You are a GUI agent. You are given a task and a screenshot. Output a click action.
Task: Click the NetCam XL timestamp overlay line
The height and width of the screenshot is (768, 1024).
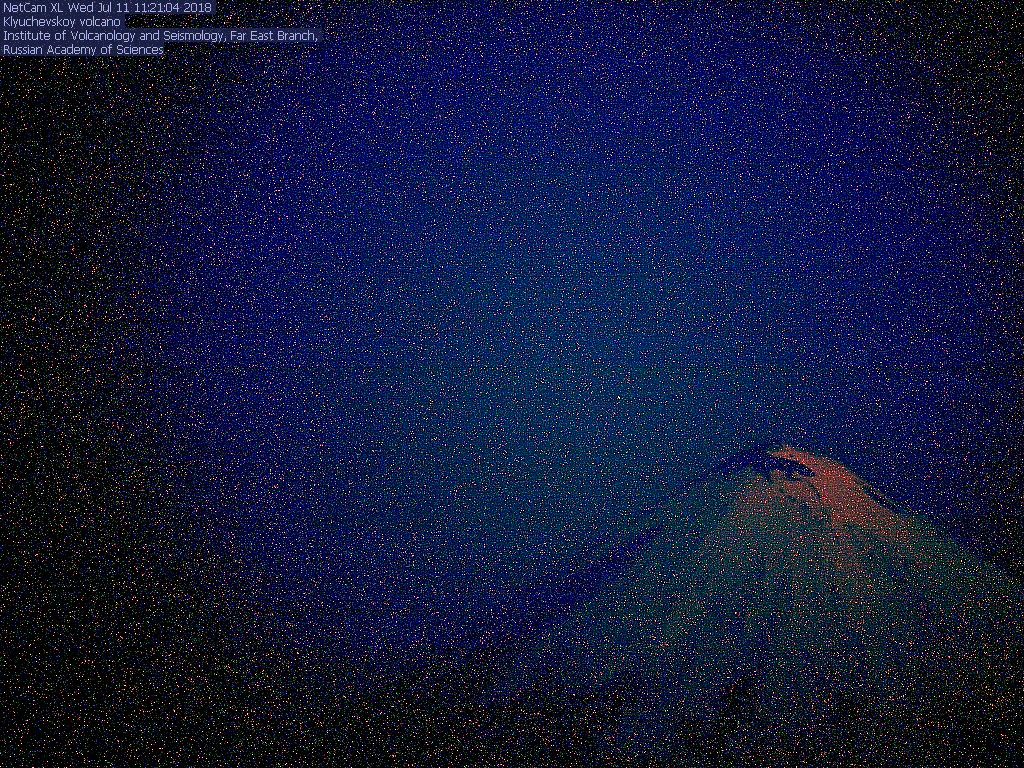click(108, 8)
